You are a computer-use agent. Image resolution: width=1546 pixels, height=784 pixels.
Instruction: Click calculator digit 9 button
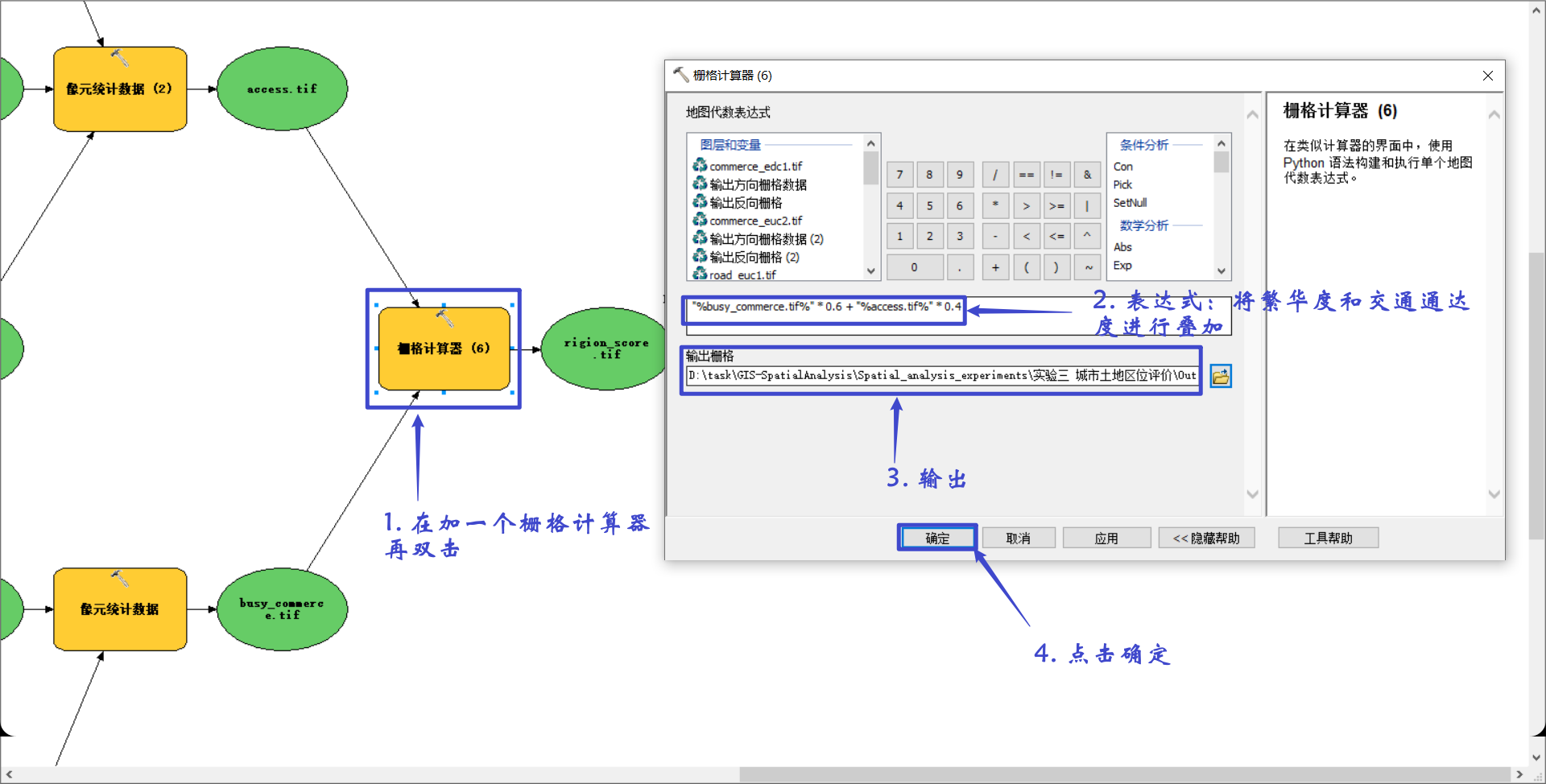click(960, 175)
